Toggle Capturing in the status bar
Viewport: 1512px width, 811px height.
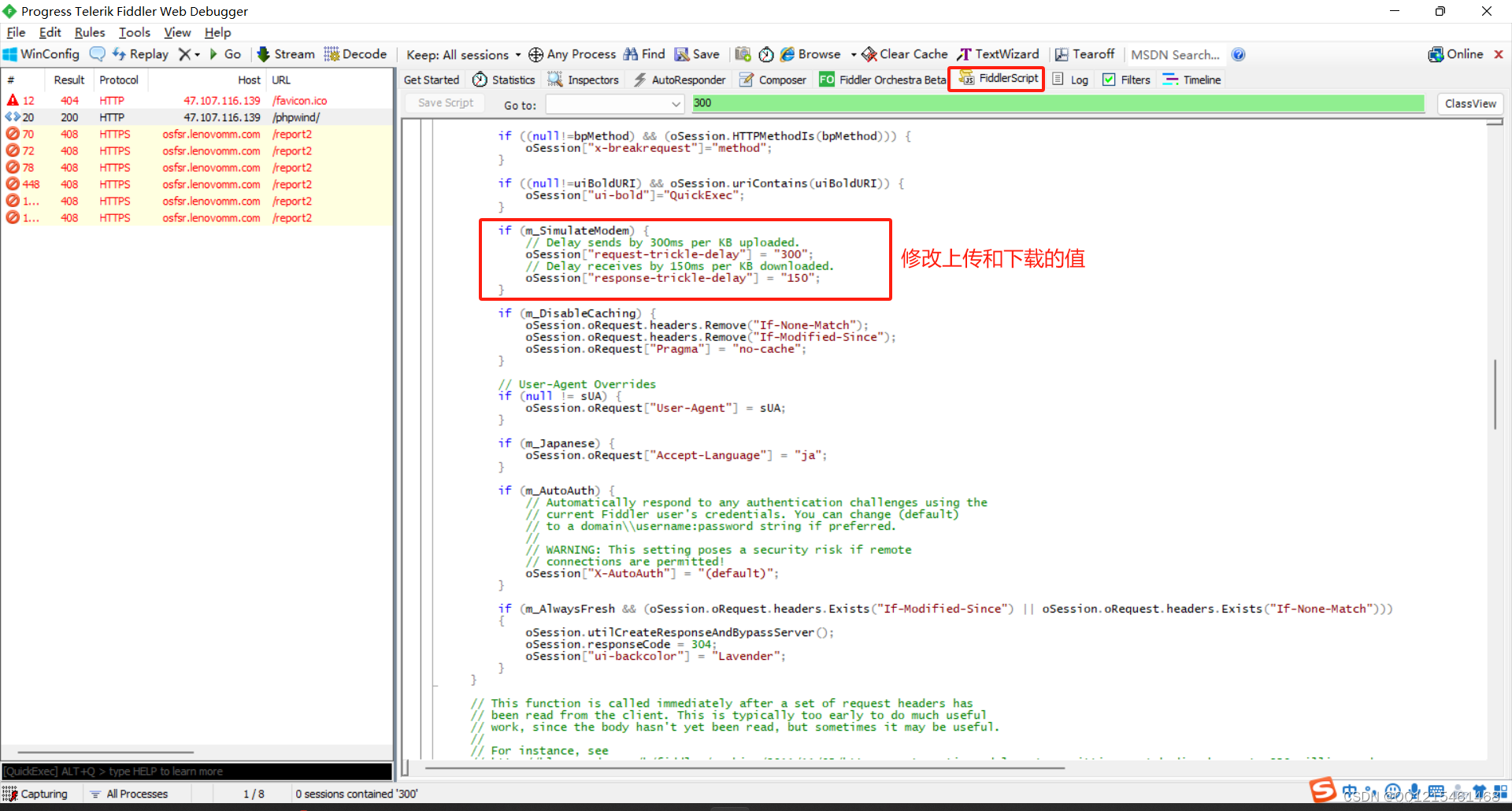click(x=35, y=794)
